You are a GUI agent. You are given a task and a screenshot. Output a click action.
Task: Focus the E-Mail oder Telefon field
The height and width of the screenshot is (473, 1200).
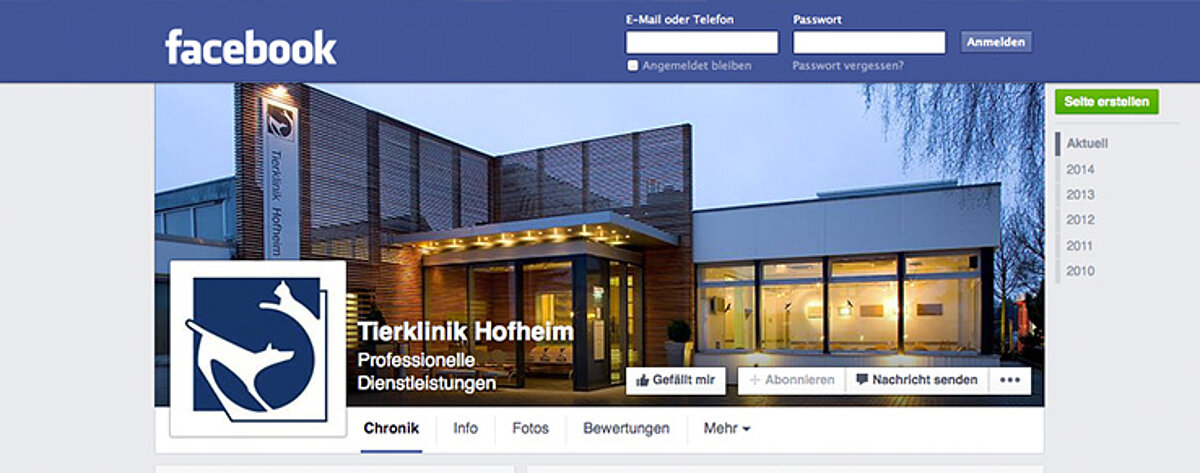(702, 42)
